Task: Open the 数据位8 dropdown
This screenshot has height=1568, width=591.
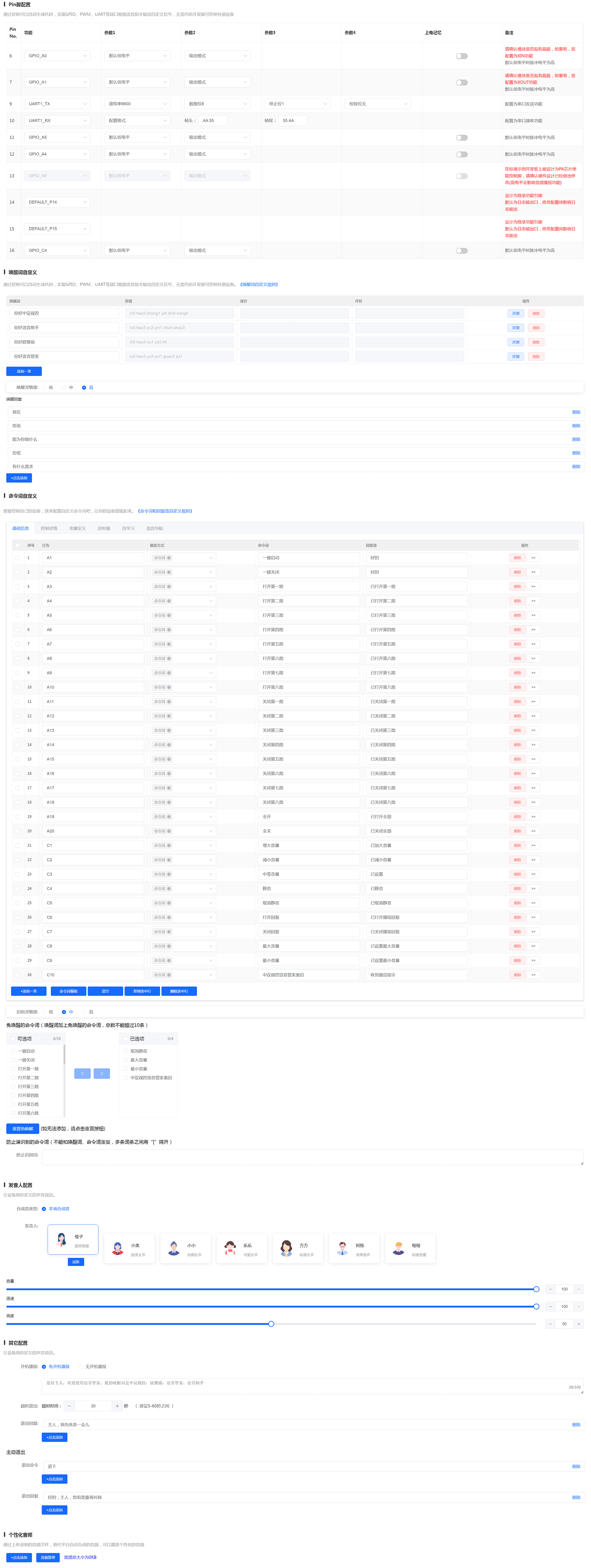Action: tap(218, 103)
